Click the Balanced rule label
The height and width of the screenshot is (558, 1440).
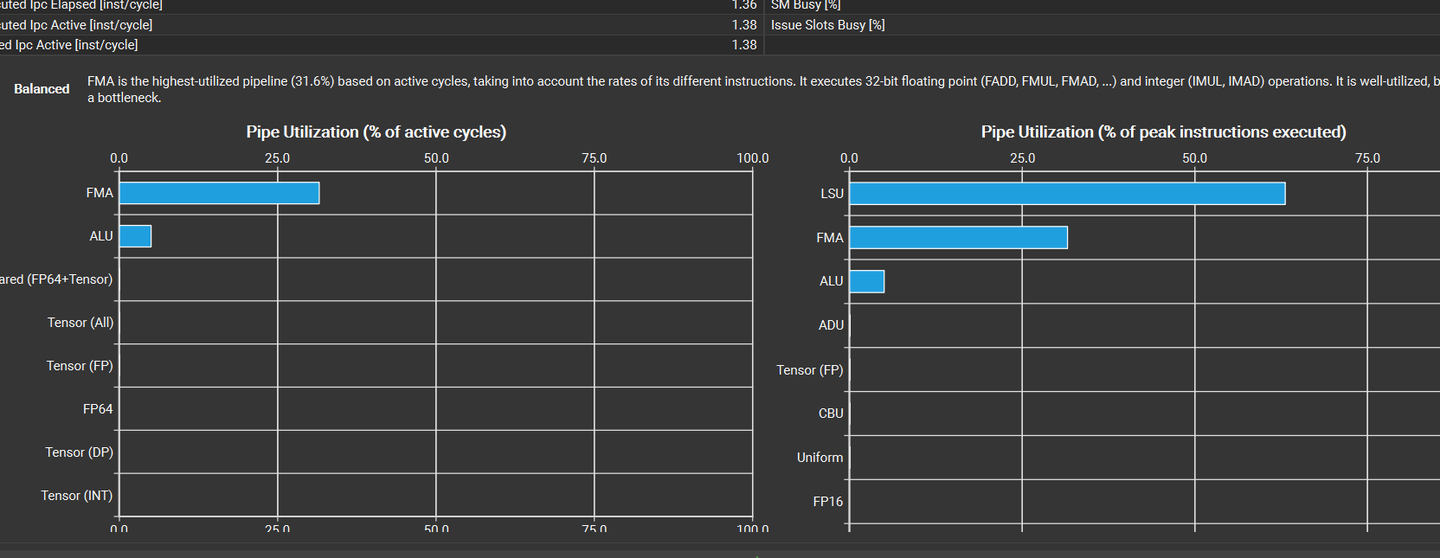click(42, 89)
